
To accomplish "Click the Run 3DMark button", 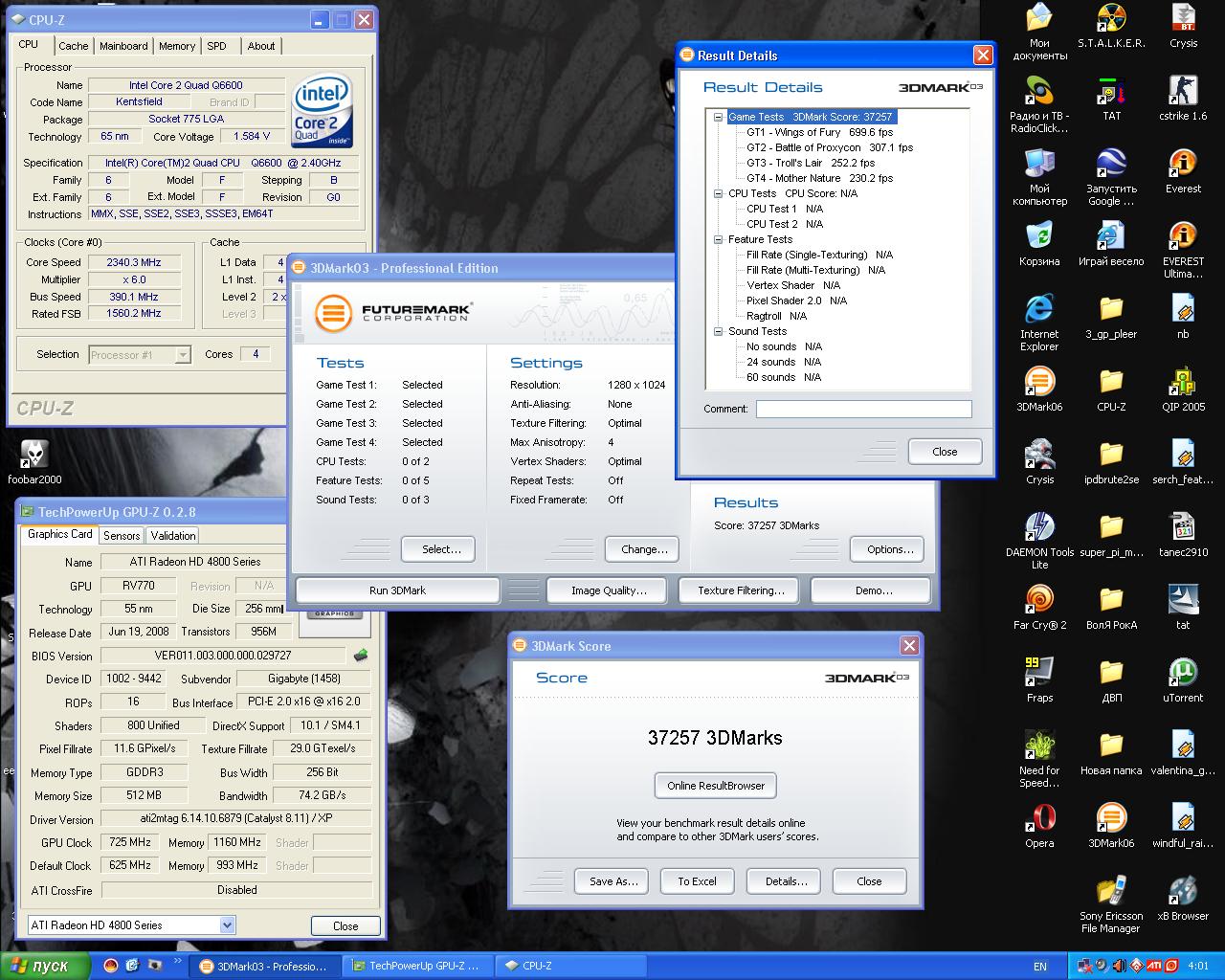I will tap(397, 590).
